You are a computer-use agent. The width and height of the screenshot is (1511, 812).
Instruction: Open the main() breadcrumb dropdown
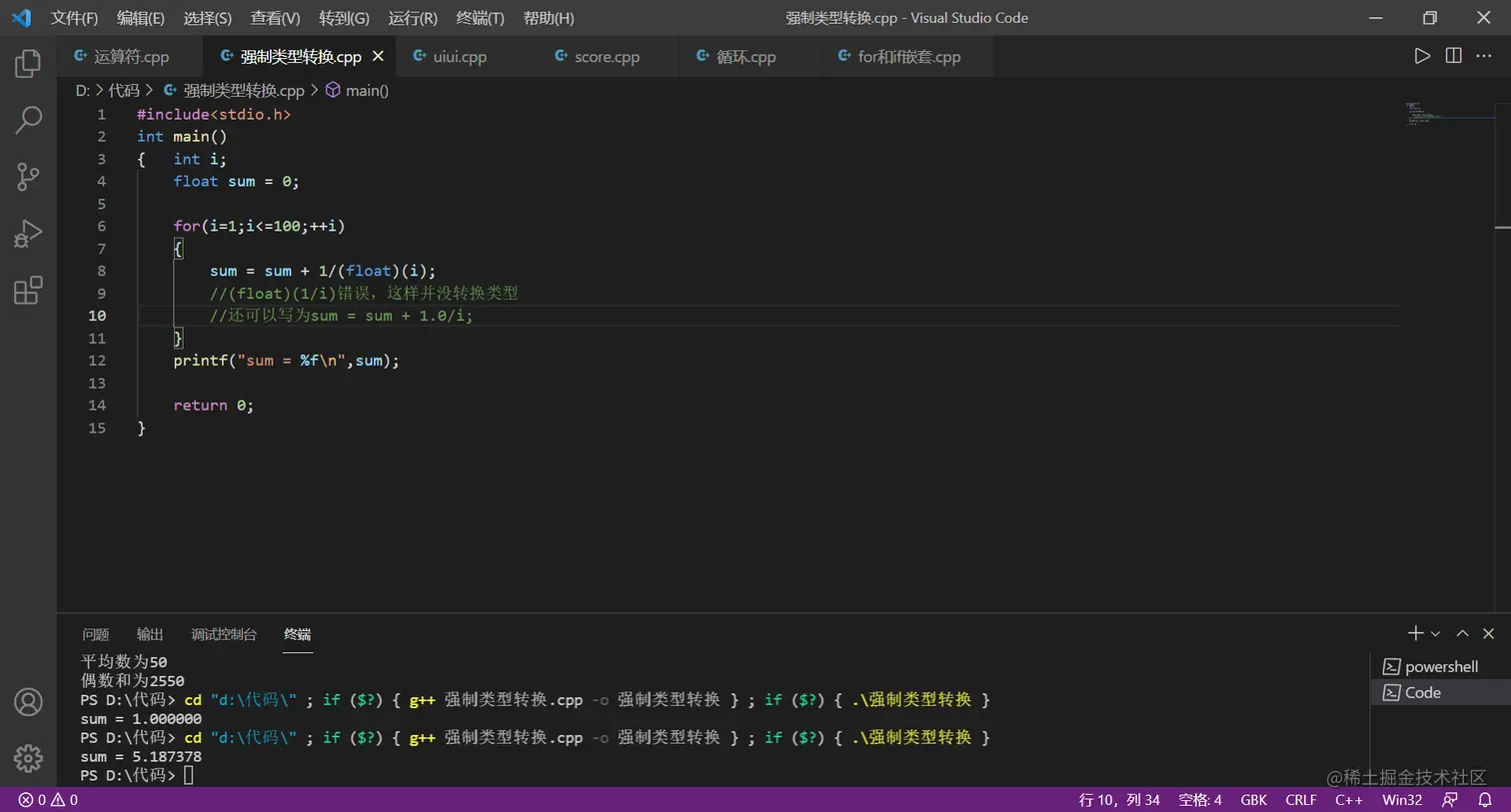pos(366,90)
